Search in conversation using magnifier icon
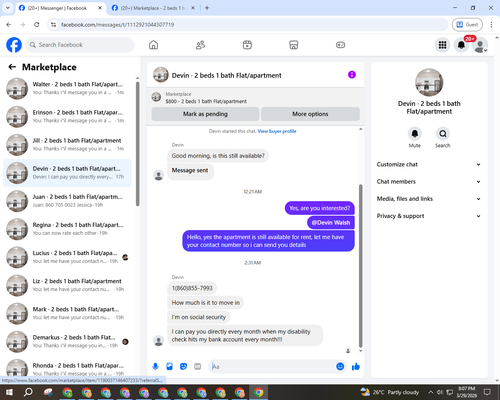 (443, 134)
